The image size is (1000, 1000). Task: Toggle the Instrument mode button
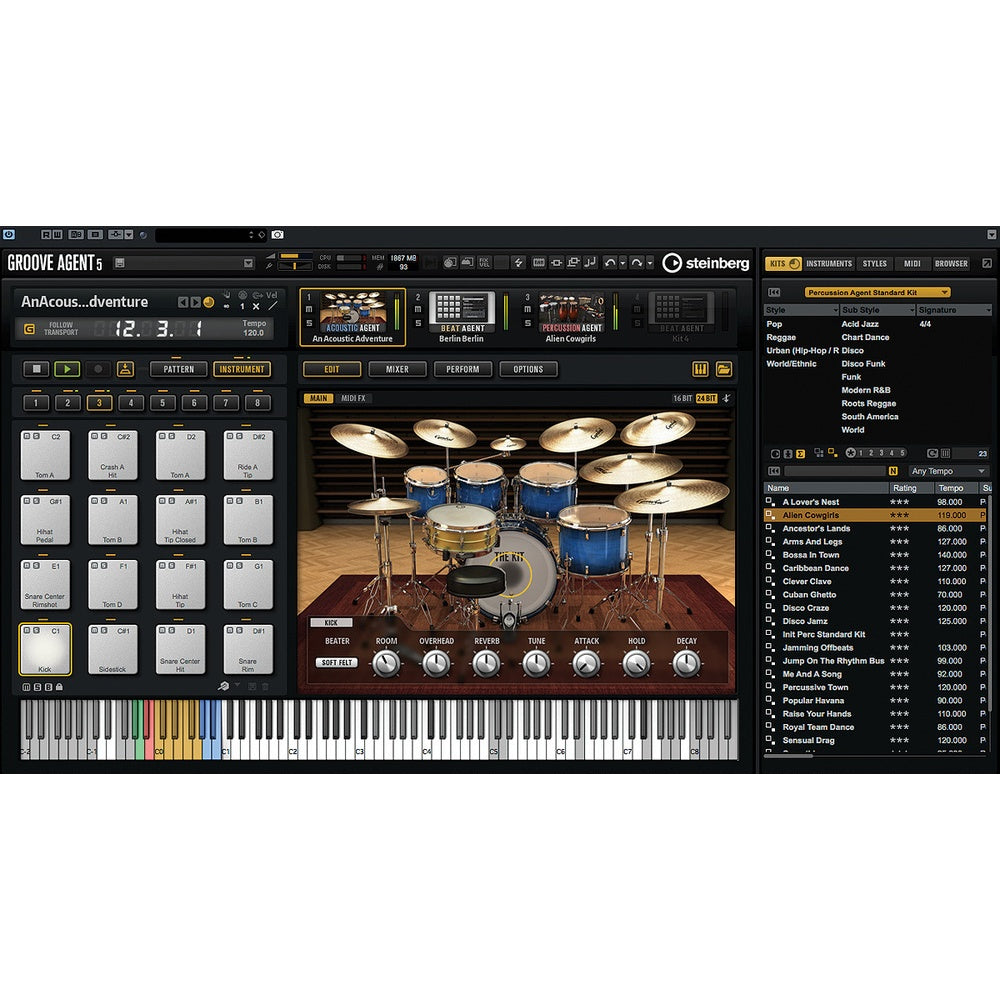[242, 369]
